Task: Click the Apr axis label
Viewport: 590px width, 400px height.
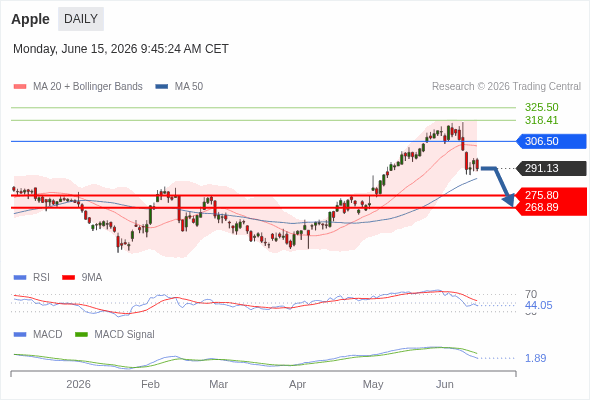Action: pyautogui.click(x=297, y=385)
